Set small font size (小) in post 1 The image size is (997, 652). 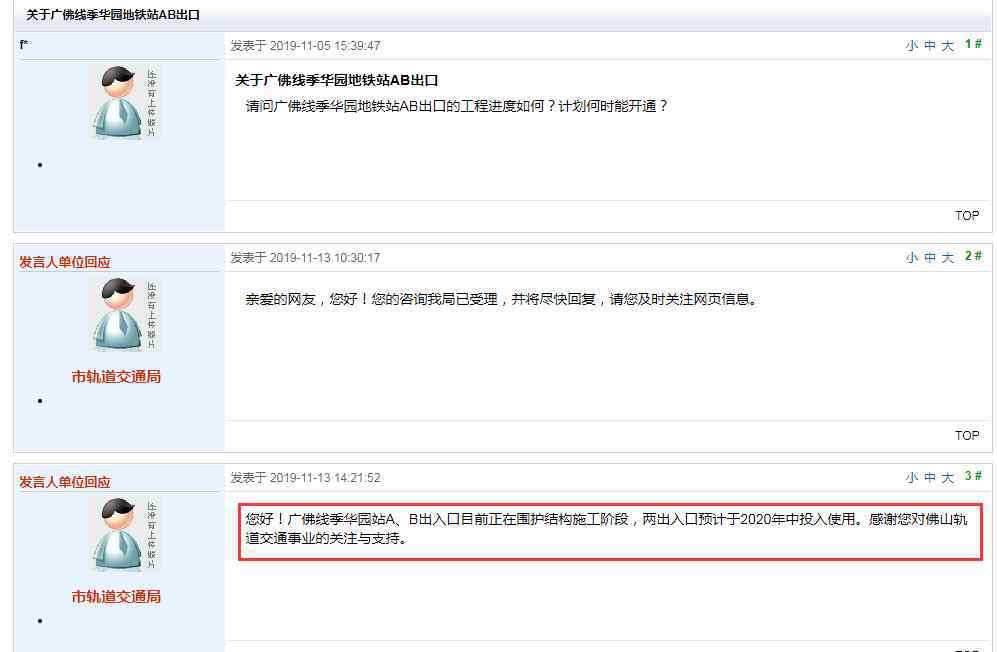(x=912, y=46)
